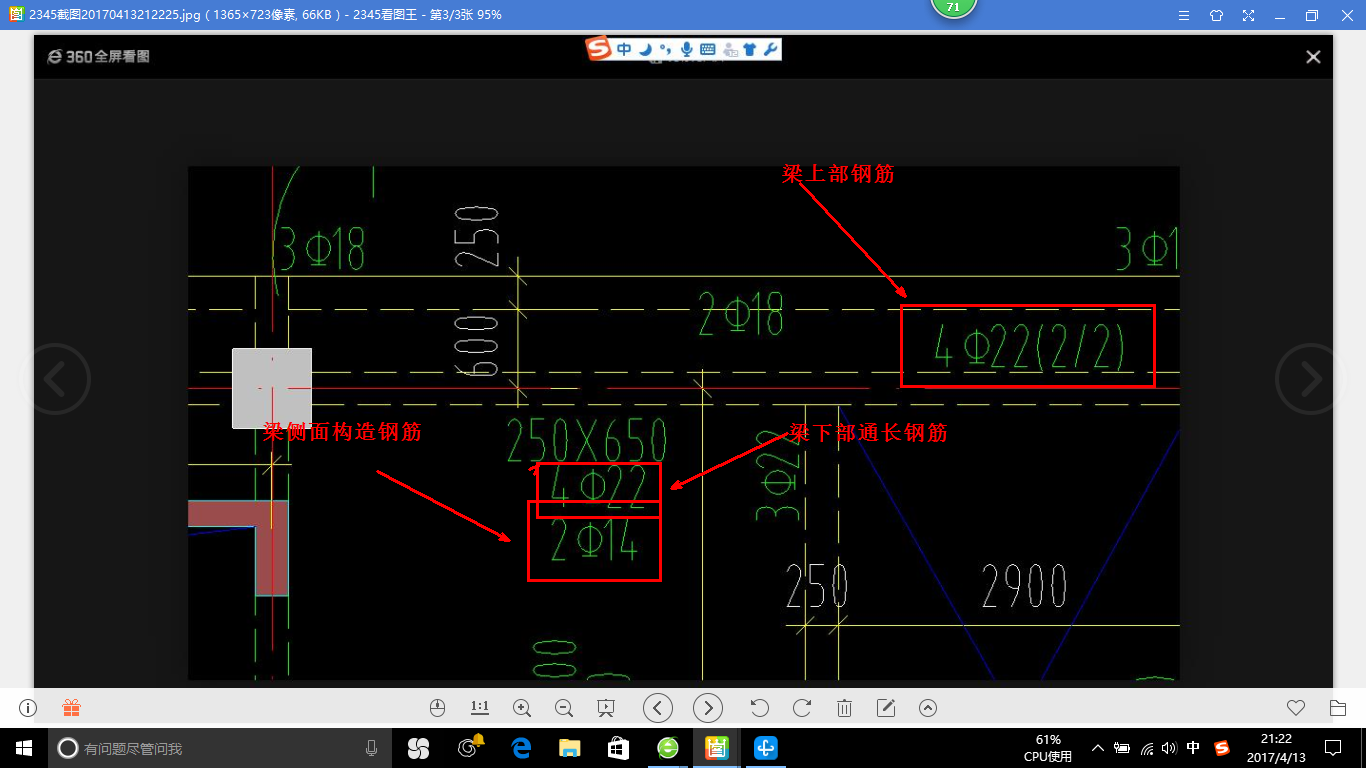Click the file name in title bar
Viewport: 1366px width, 768px height.
pyautogui.click(x=116, y=15)
